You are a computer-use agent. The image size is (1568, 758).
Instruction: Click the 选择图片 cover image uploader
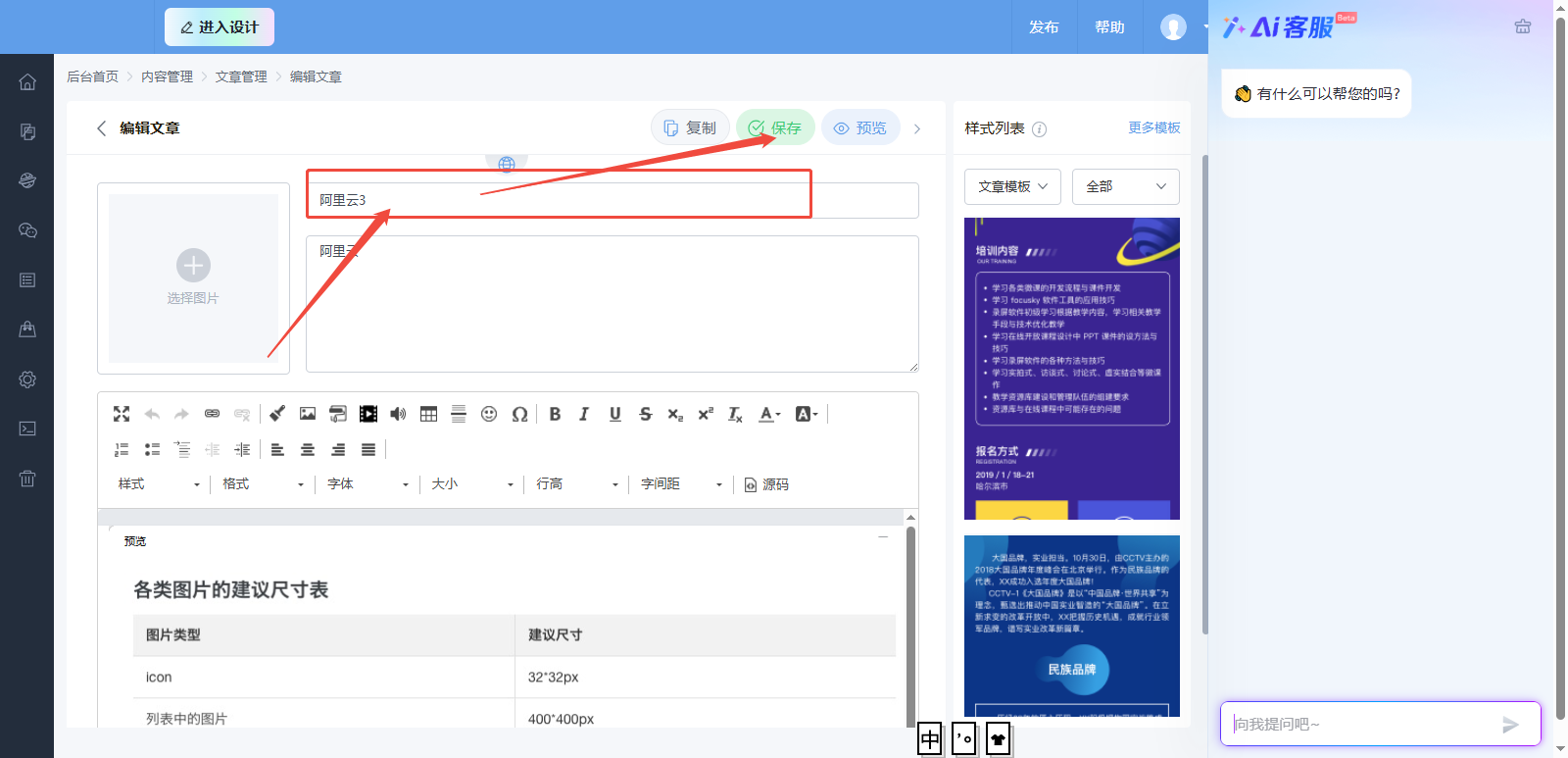pyautogui.click(x=193, y=278)
